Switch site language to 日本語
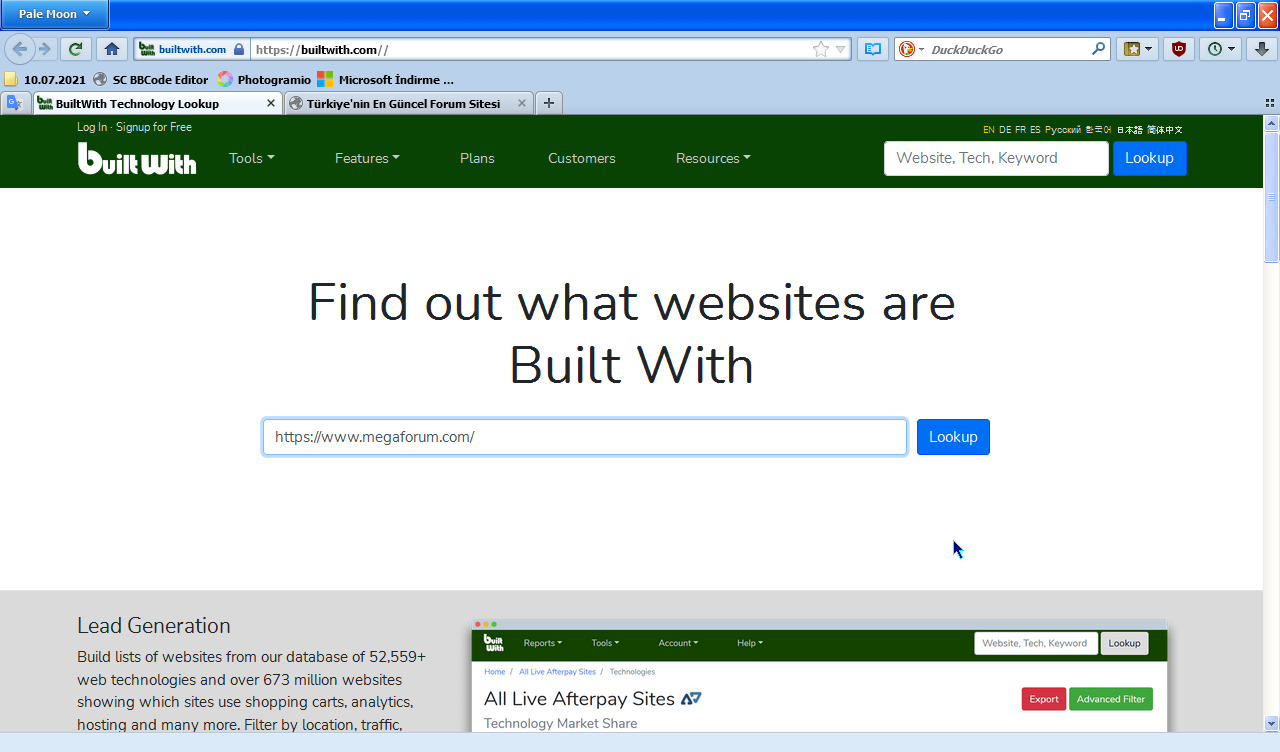Screen dimensions: 1280x752 click(x=1130, y=130)
